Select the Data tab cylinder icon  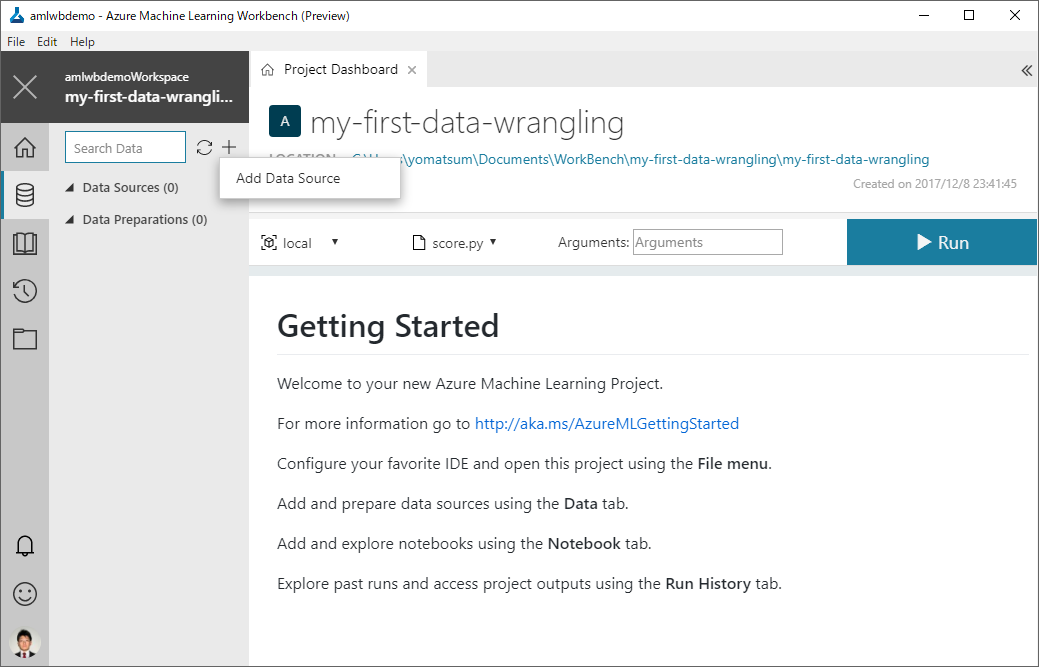click(x=25, y=195)
